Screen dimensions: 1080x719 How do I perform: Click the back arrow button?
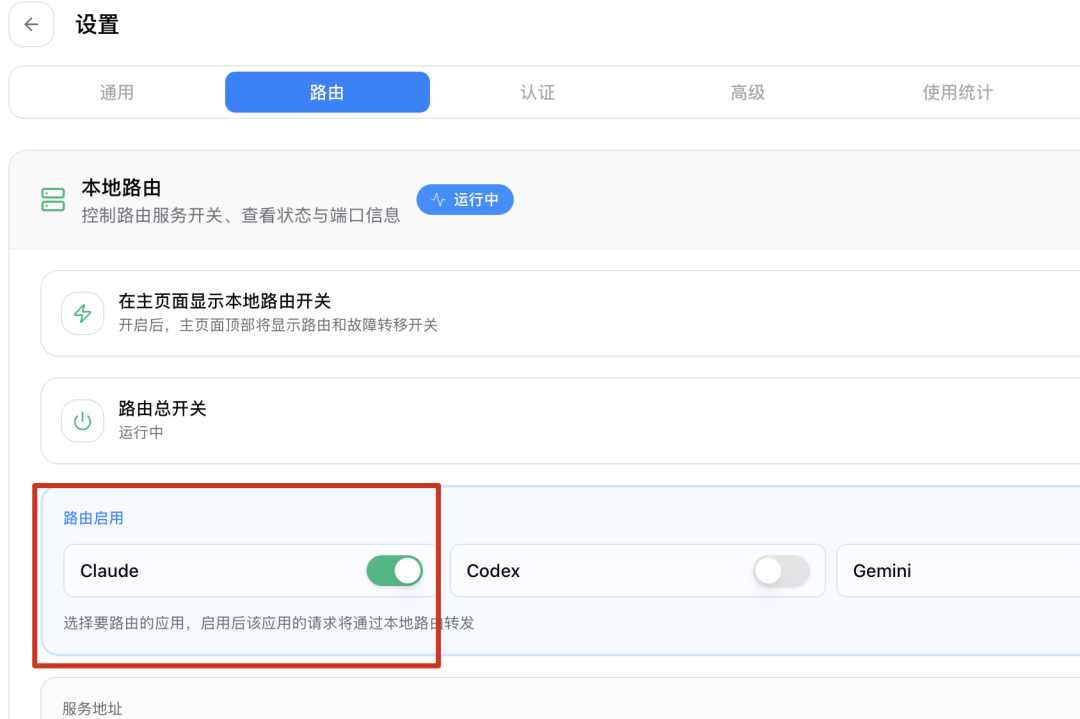(31, 25)
